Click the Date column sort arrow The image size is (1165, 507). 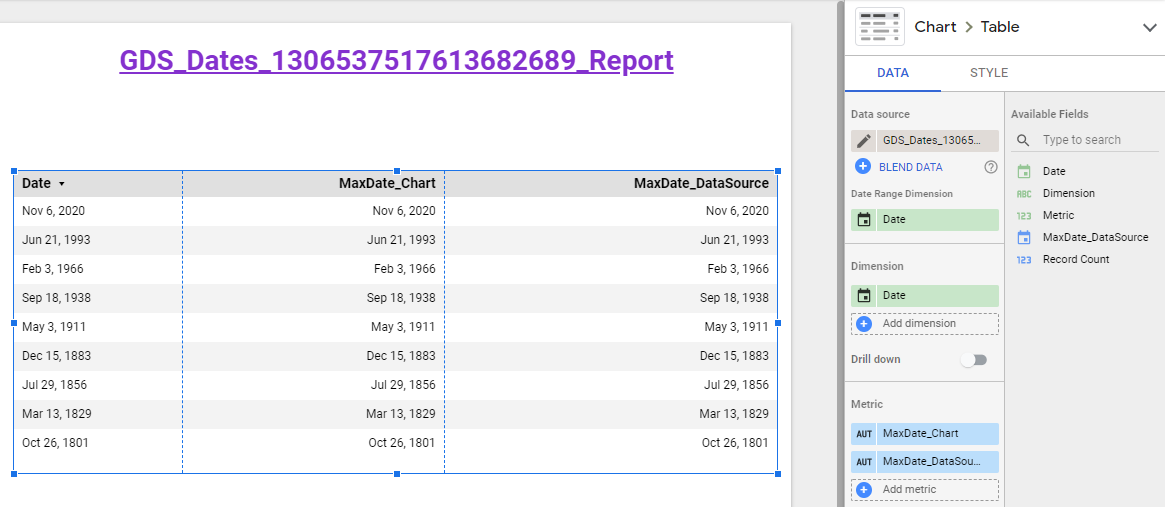(62, 184)
